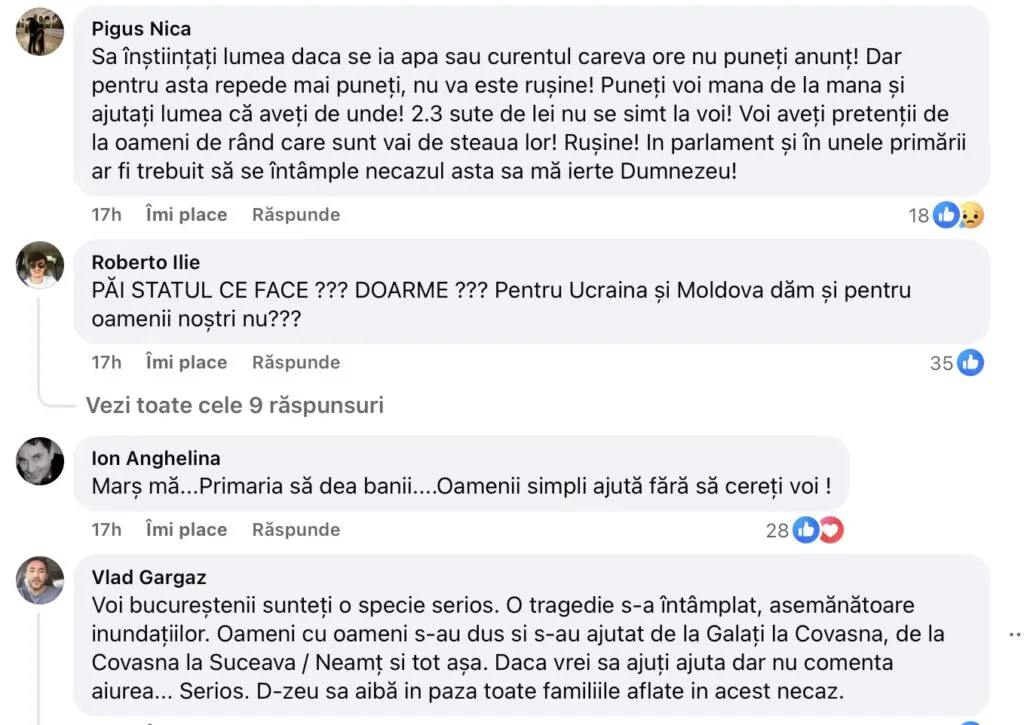Click the like reaction icon on Ion Anghelina's comment

point(806,530)
